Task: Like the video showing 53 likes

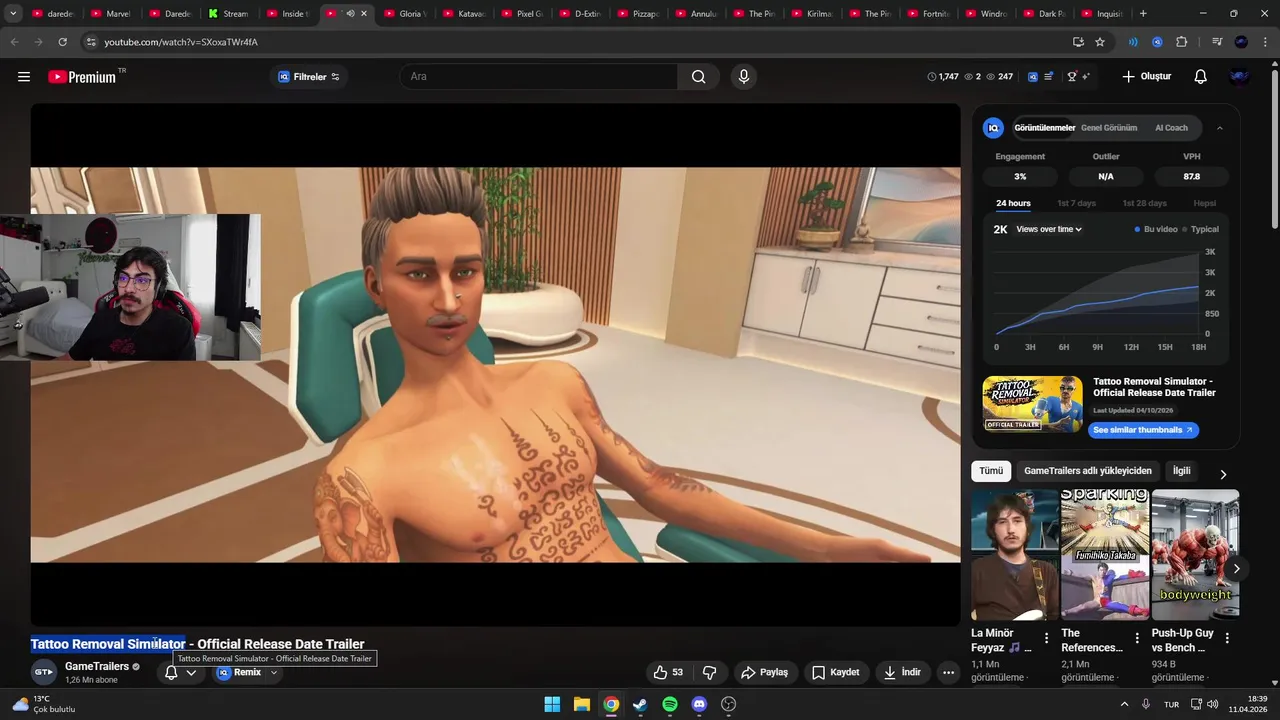Action: 668,673
